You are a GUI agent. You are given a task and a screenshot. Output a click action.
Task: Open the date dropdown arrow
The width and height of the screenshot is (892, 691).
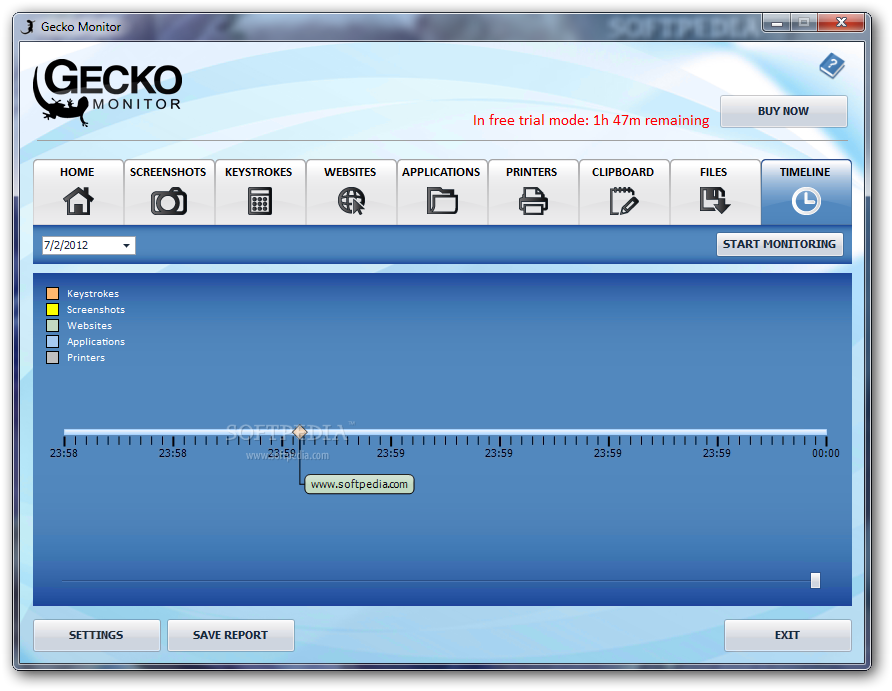point(126,246)
